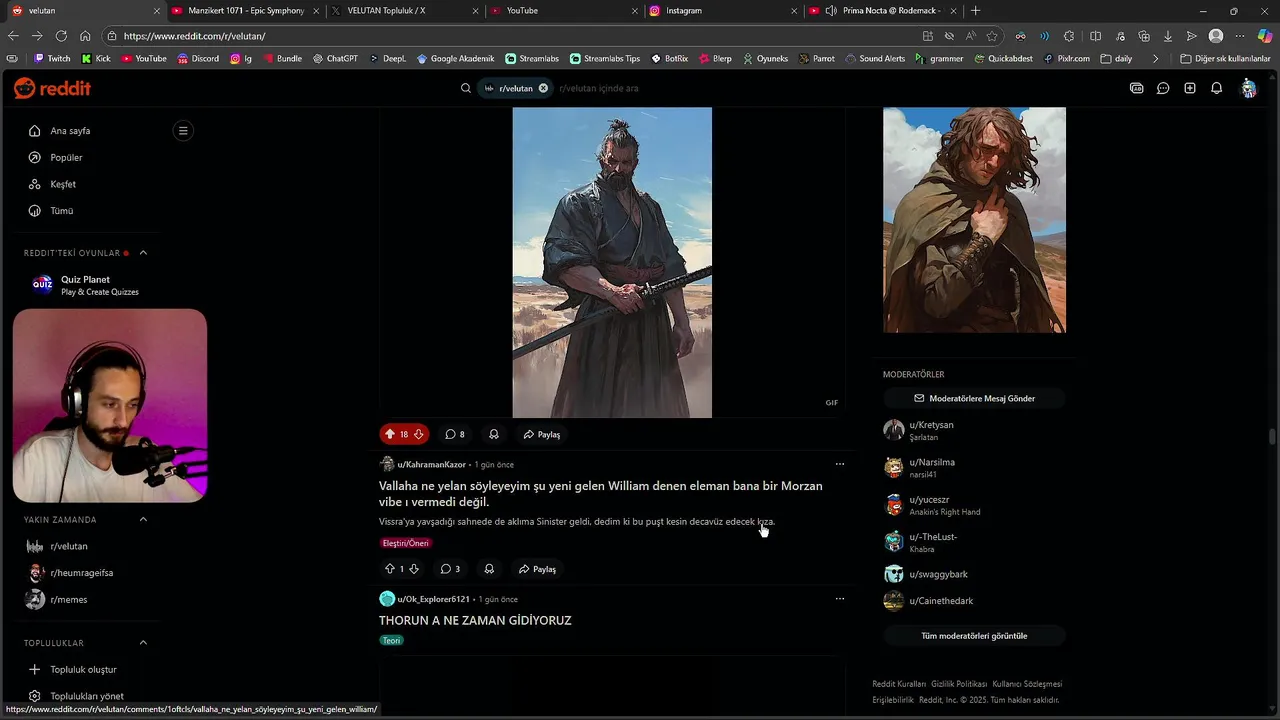The width and height of the screenshot is (1280, 720).
Task: Reload the page with the refresh icon
Action: tap(60, 36)
